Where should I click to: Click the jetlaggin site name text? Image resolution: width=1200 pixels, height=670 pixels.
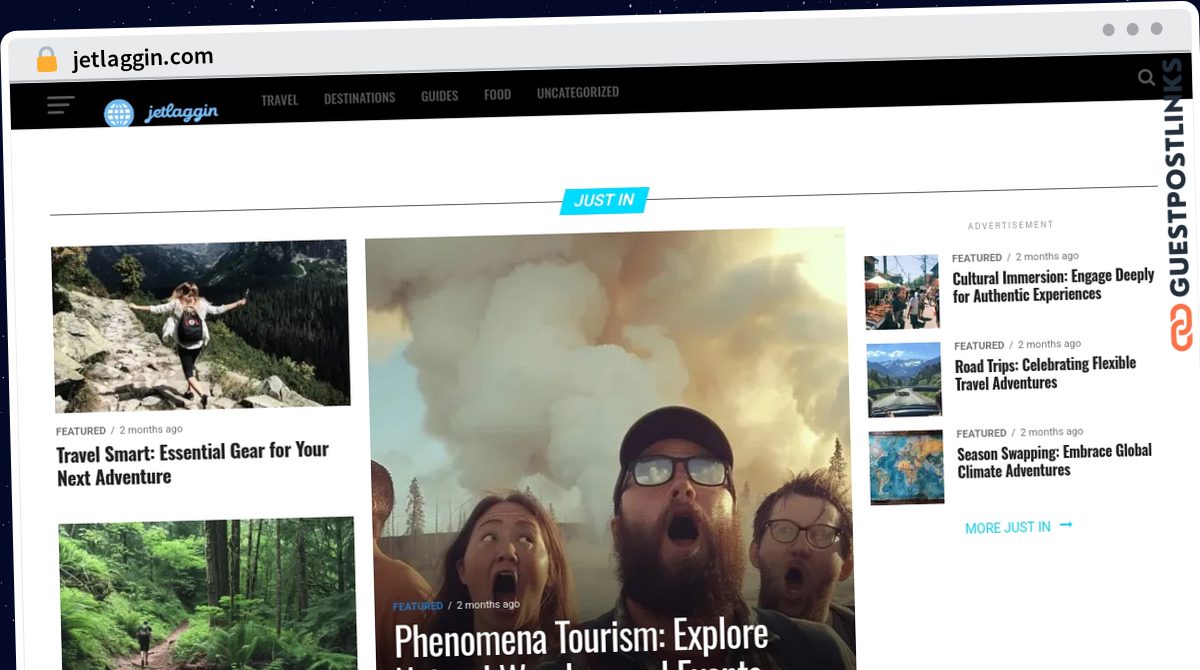tap(181, 112)
